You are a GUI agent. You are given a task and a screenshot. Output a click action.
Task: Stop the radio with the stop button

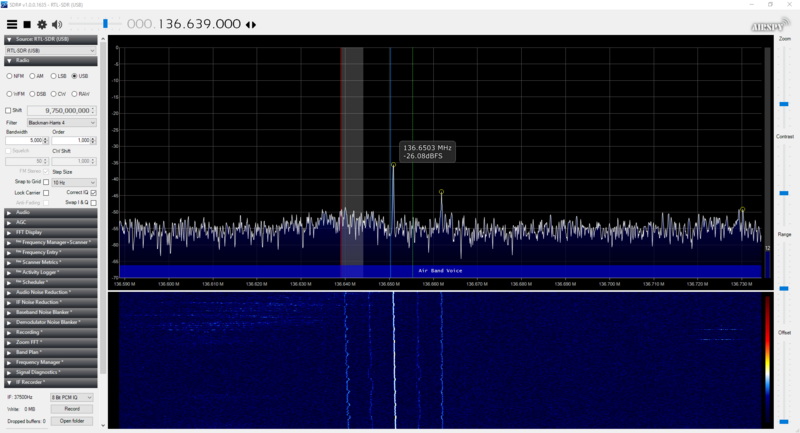pyautogui.click(x=27, y=24)
